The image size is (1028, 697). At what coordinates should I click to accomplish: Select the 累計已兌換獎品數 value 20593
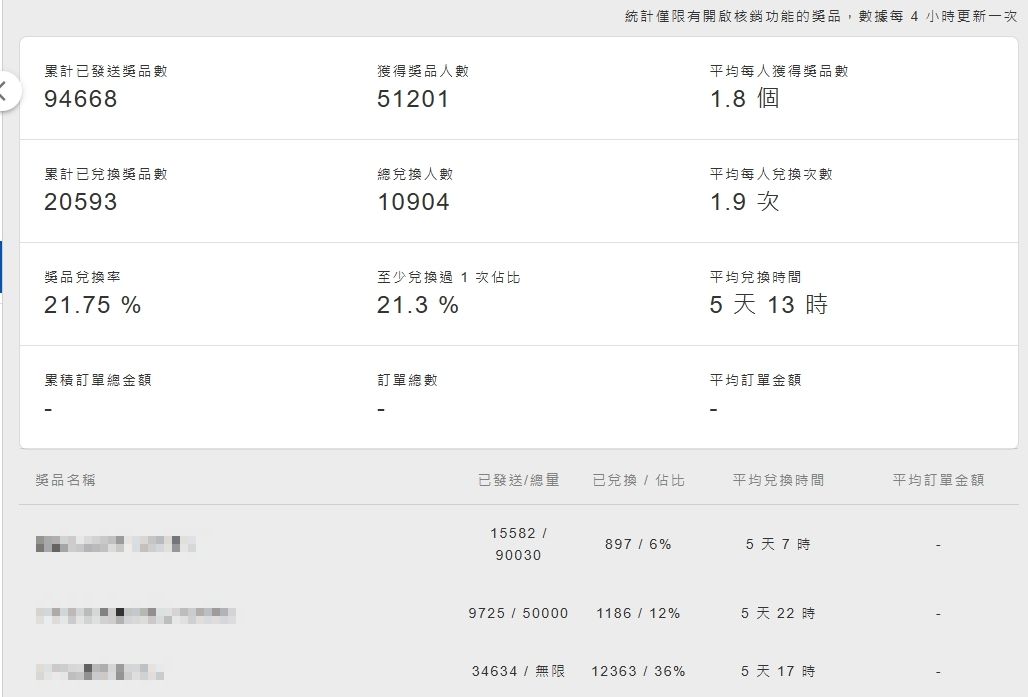pyautogui.click(x=81, y=202)
